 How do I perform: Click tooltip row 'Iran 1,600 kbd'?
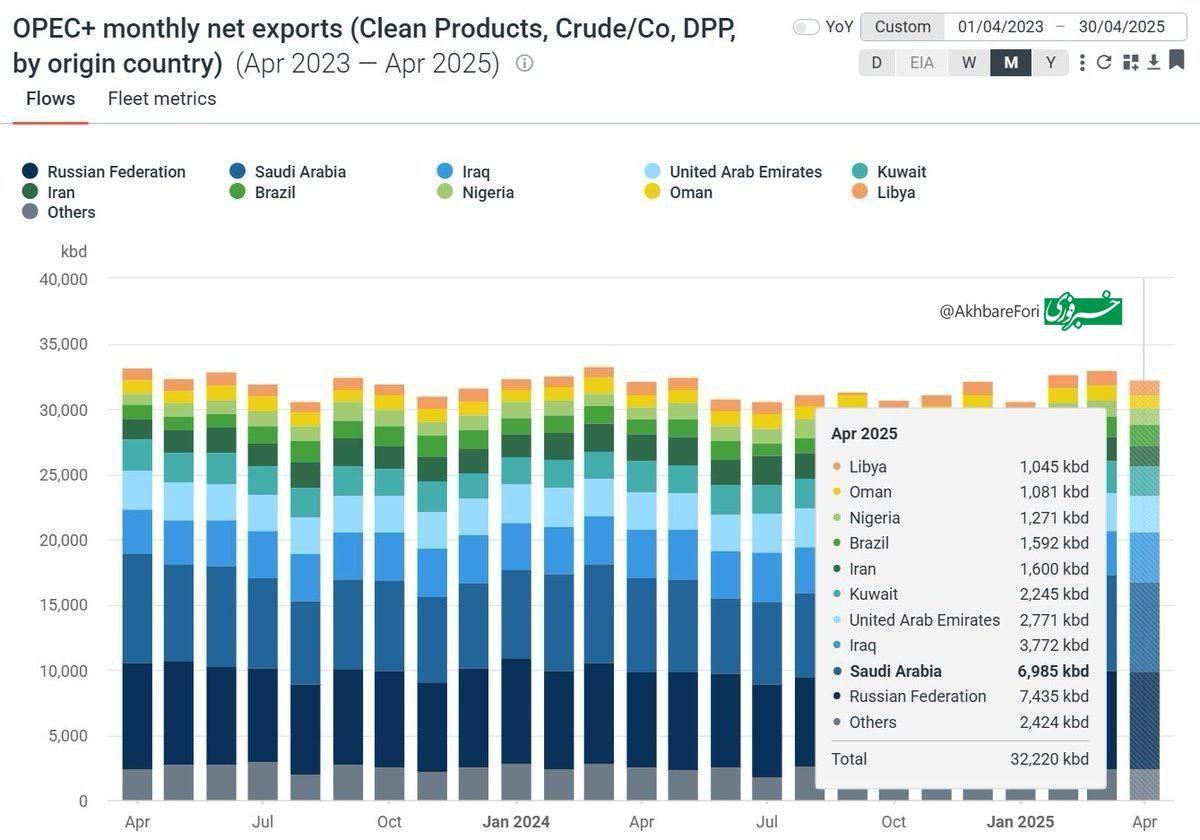coord(961,569)
